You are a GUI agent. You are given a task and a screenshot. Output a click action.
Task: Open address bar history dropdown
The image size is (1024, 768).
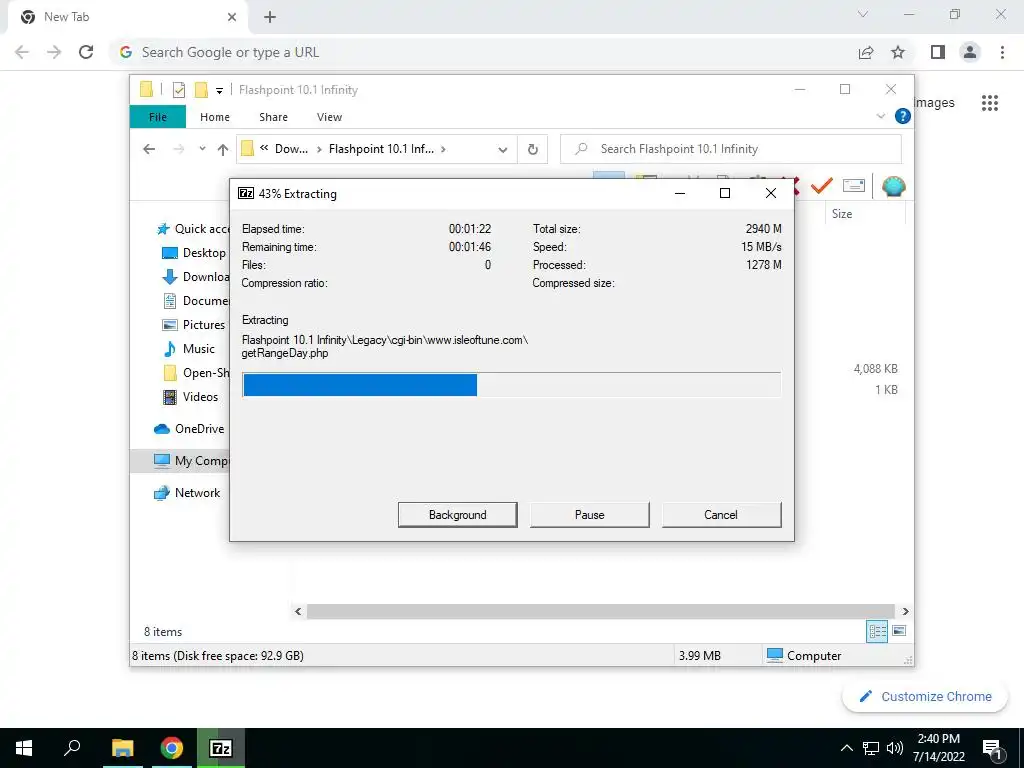click(502, 150)
